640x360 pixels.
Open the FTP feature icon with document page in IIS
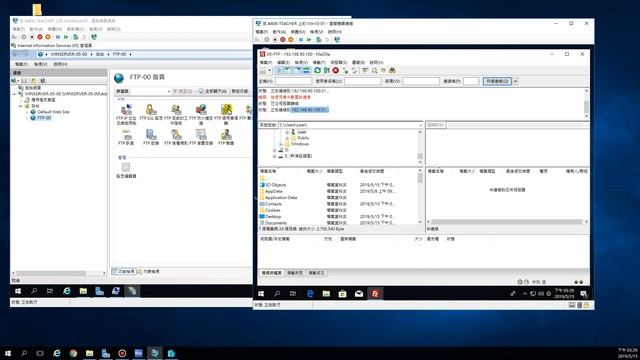click(151, 135)
